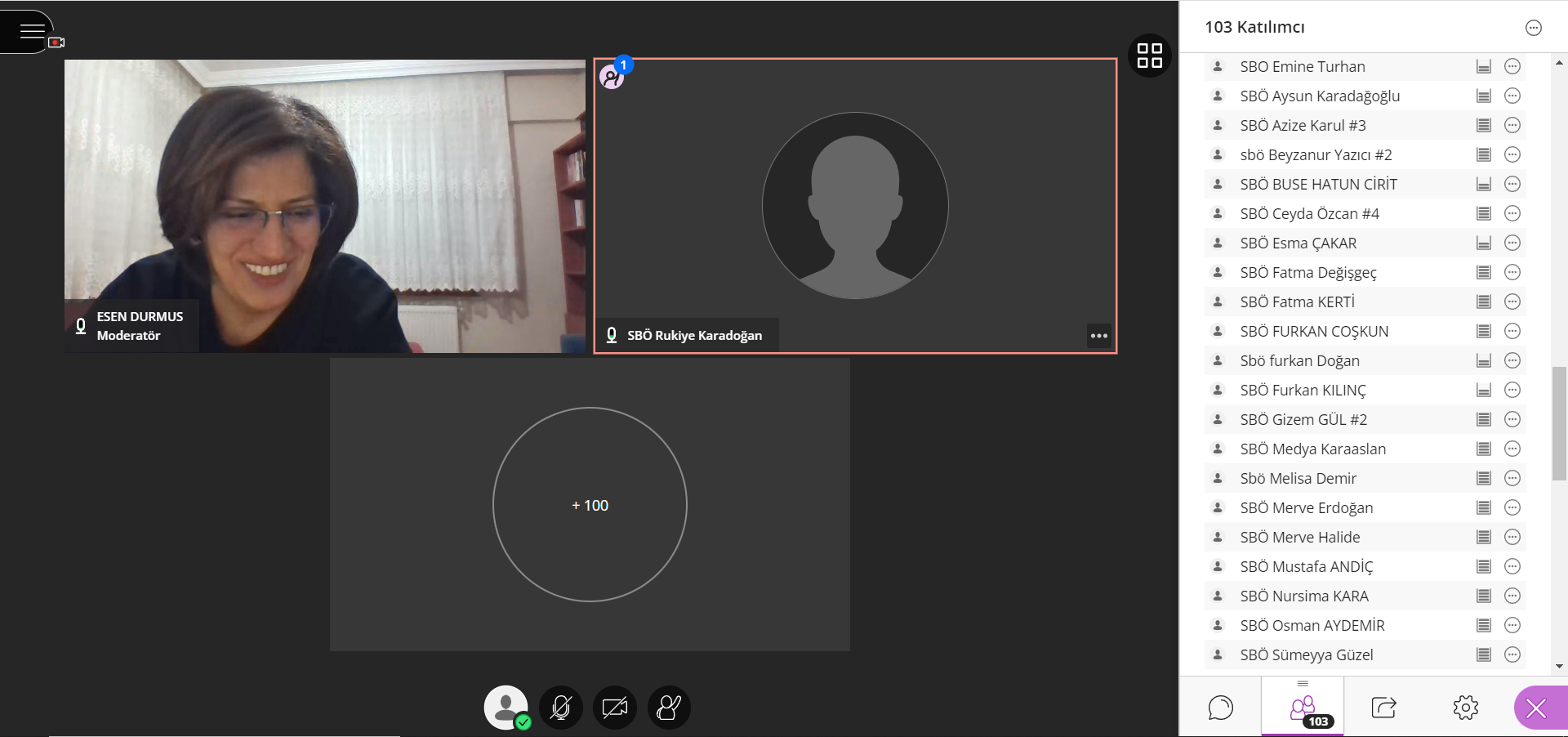The width and height of the screenshot is (1568, 737).
Task: Open controls for SBÖ Sümeyya Güzel
Action: pos(1512,654)
